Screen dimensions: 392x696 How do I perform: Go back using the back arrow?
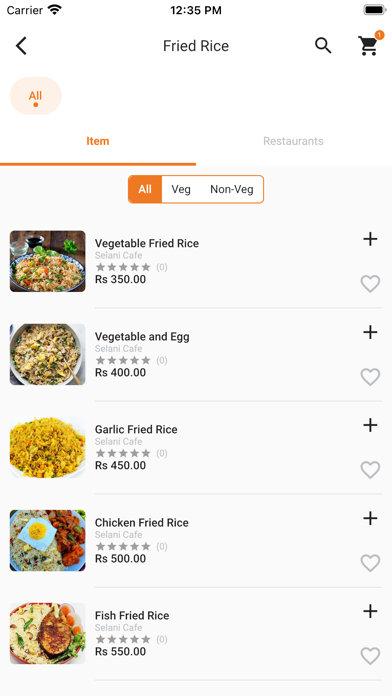tap(21, 46)
